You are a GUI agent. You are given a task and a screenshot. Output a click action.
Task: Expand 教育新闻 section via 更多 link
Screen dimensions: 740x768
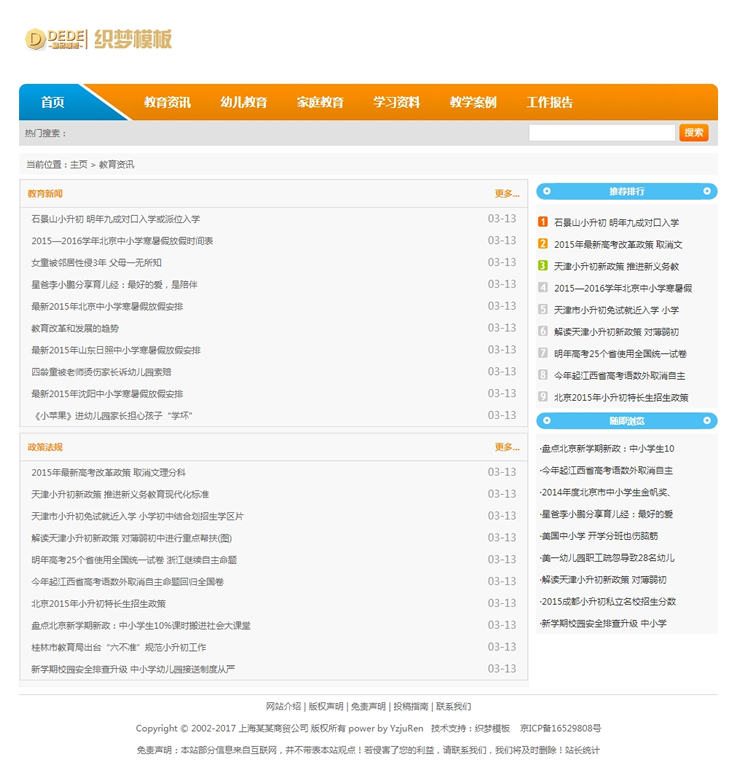[506, 194]
